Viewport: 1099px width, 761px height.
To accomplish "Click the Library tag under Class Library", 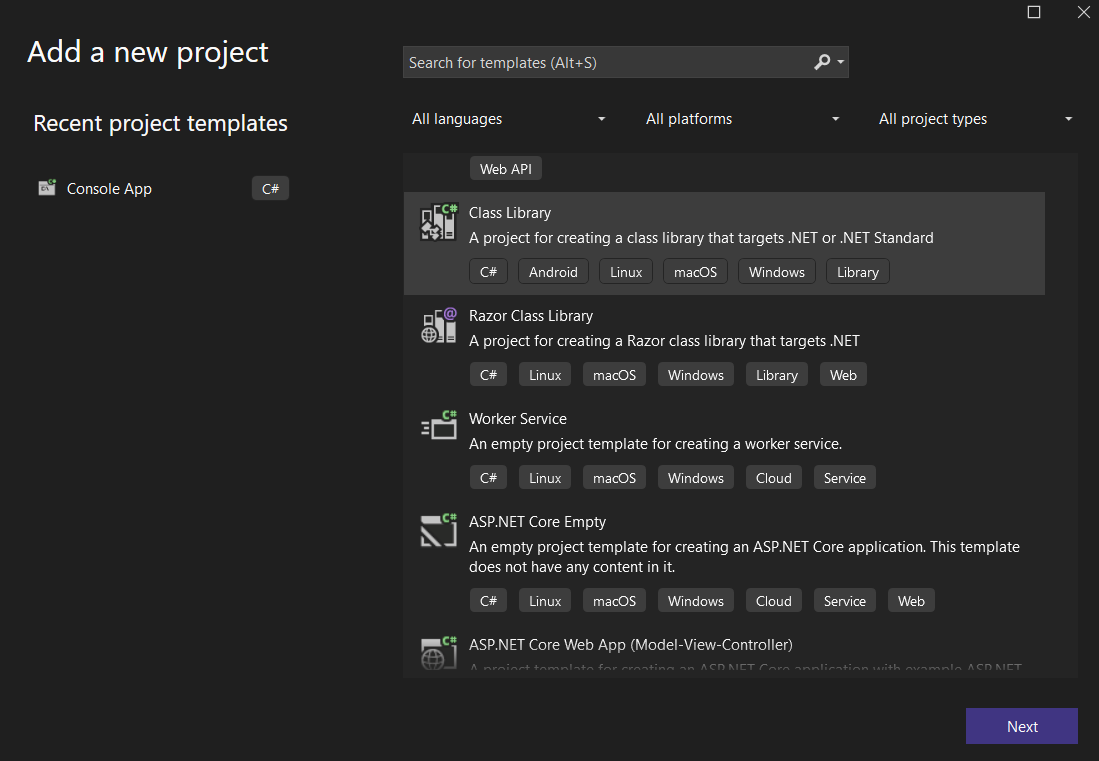I will pyautogui.click(x=858, y=272).
